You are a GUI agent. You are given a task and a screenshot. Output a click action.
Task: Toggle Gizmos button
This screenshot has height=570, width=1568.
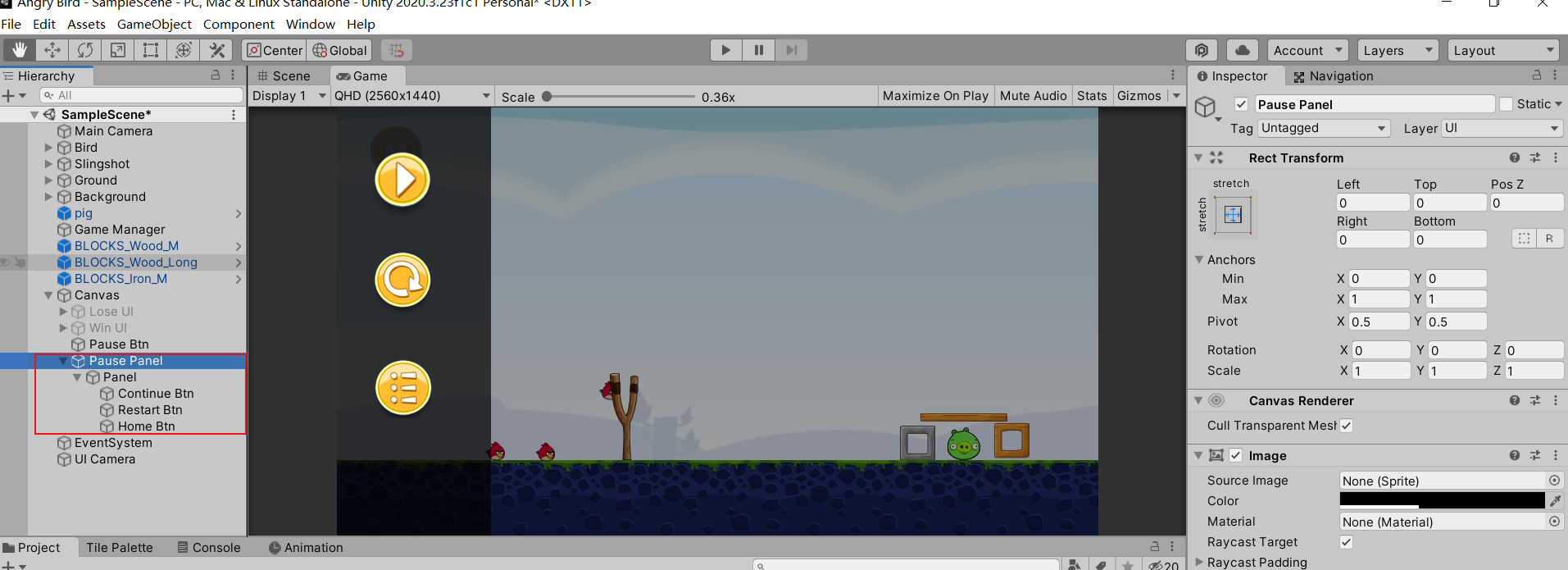tap(1139, 96)
